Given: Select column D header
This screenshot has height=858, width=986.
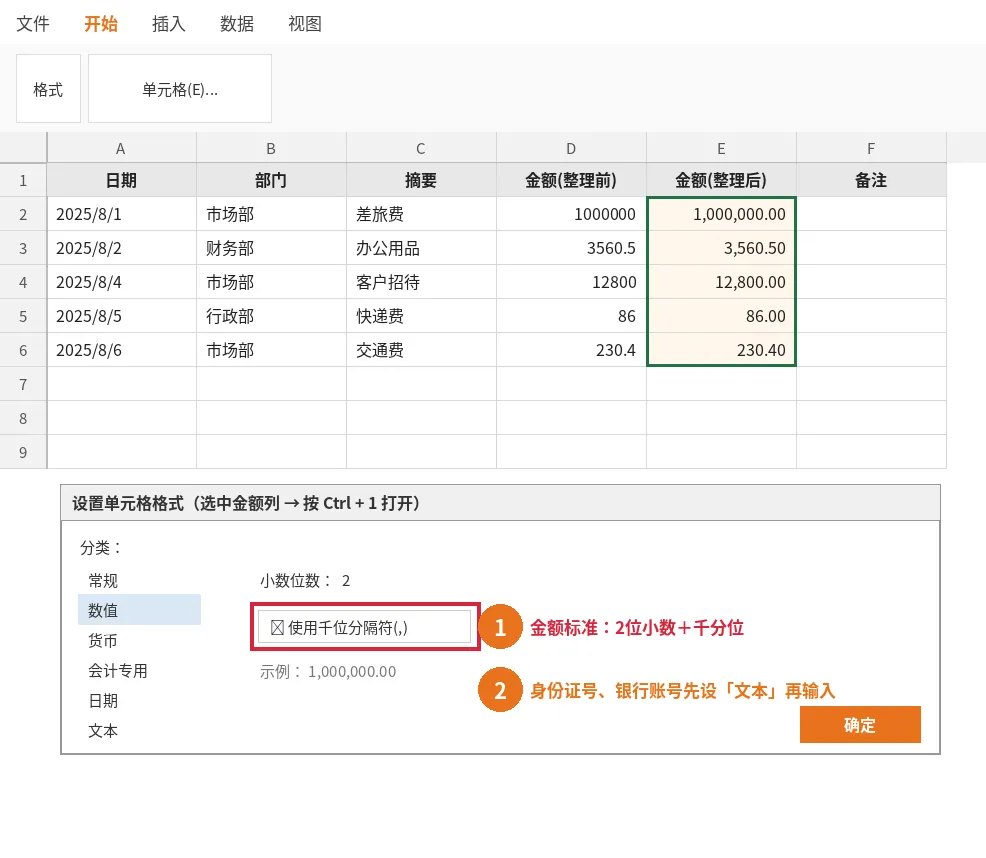Looking at the screenshot, I should pyautogui.click(x=571, y=148).
